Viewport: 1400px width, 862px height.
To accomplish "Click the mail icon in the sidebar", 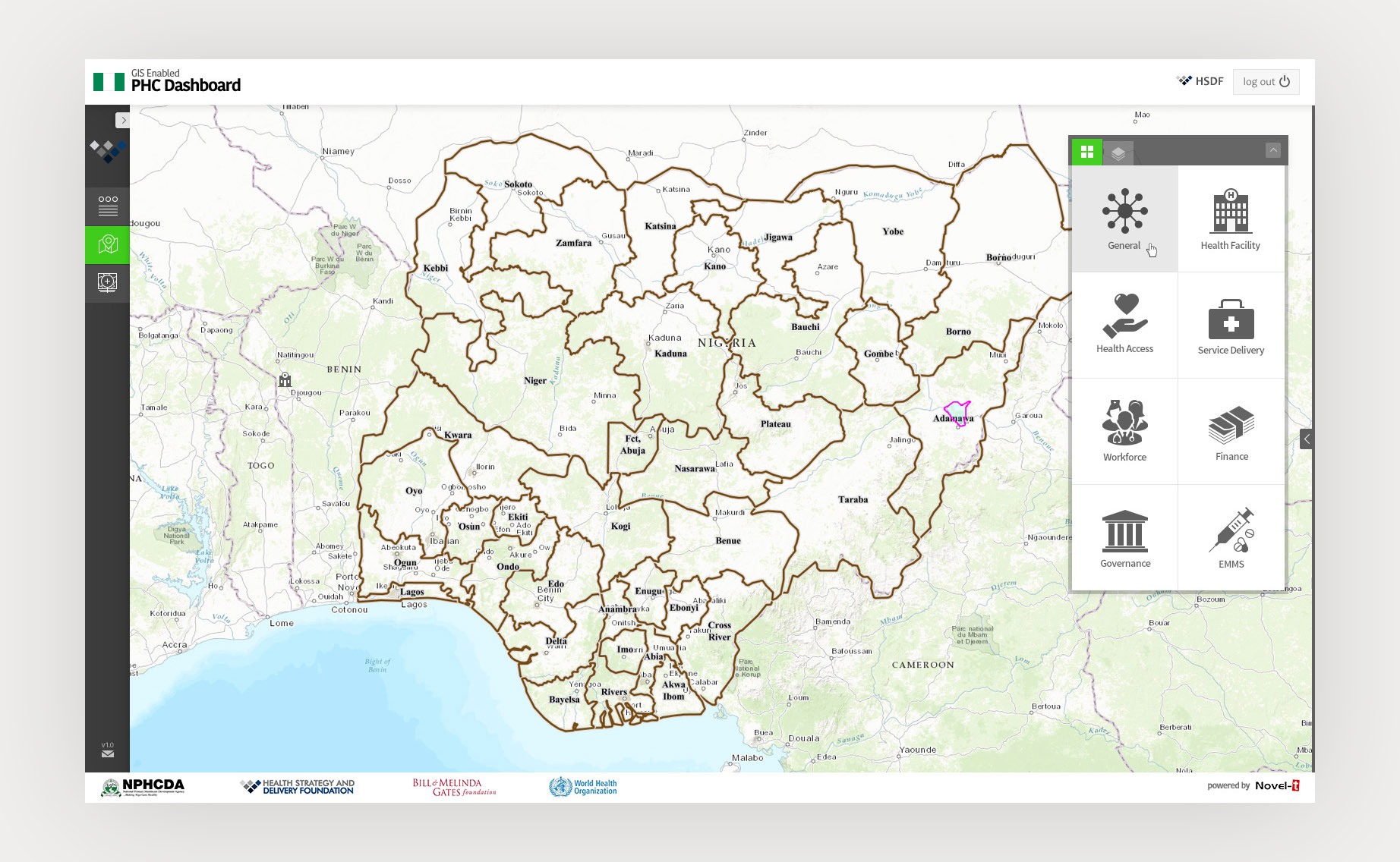I will point(108,753).
